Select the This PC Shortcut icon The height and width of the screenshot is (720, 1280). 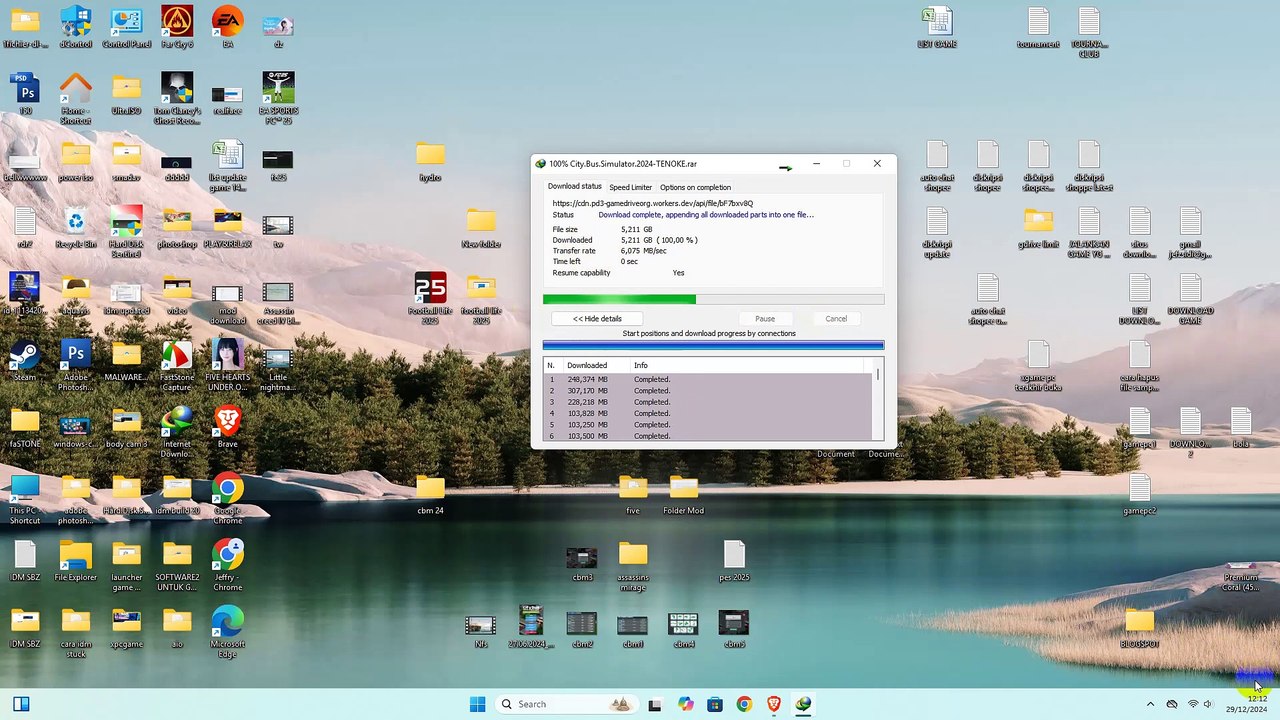pos(25,498)
